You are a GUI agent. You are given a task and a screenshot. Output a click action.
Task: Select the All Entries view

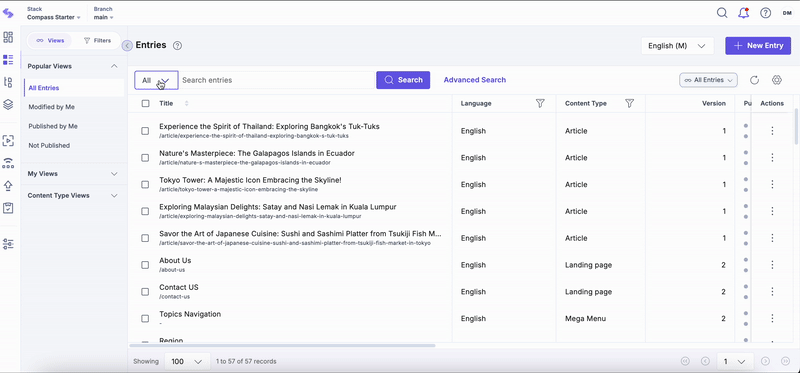click(74, 88)
